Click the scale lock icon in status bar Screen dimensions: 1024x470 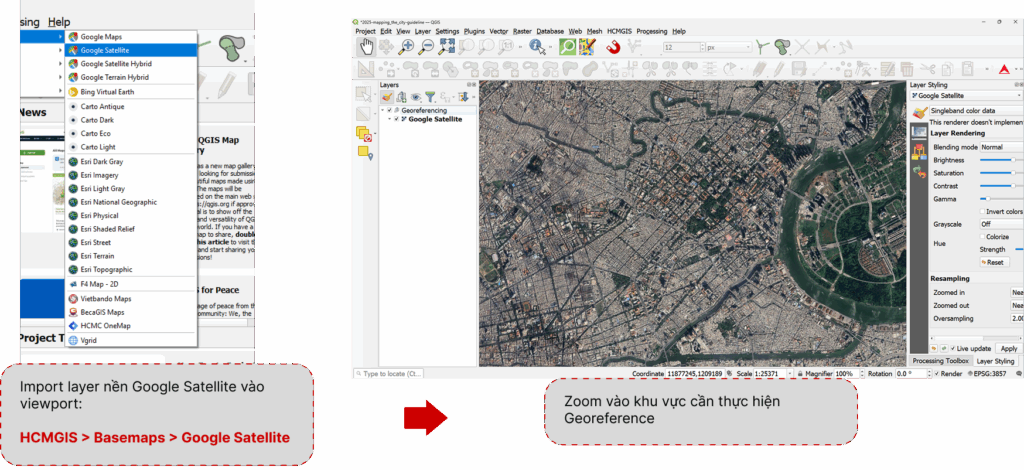(x=801, y=374)
